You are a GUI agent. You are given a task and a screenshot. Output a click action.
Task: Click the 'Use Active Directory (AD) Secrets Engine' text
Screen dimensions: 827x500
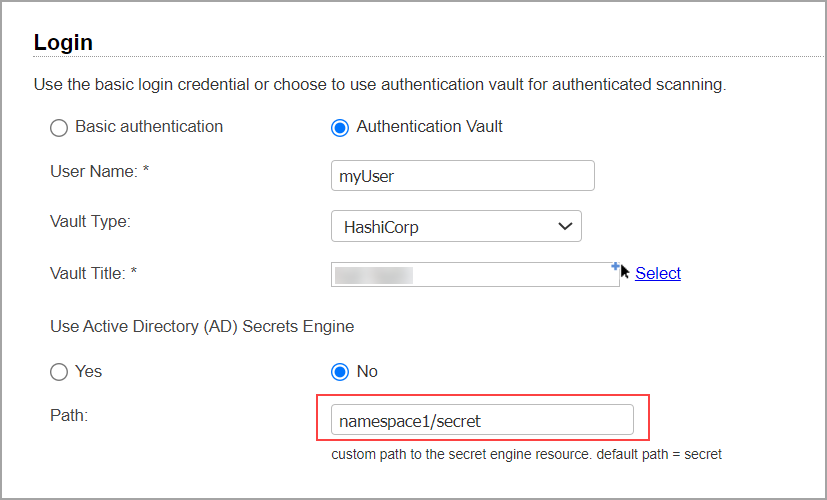[202, 326]
